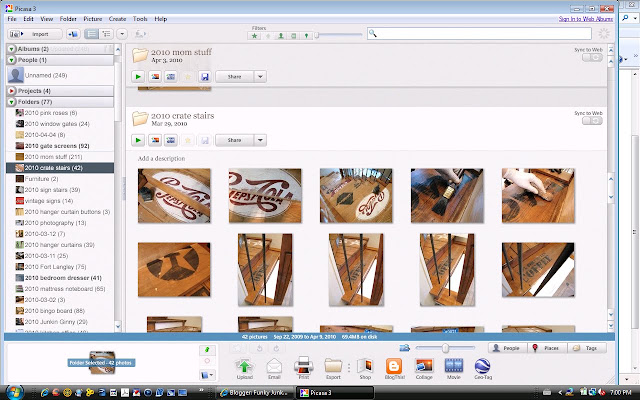The width and height of the screenshot is (640, 400).
Task: Collapse the Folders (77) section
Action: point(11,102)
